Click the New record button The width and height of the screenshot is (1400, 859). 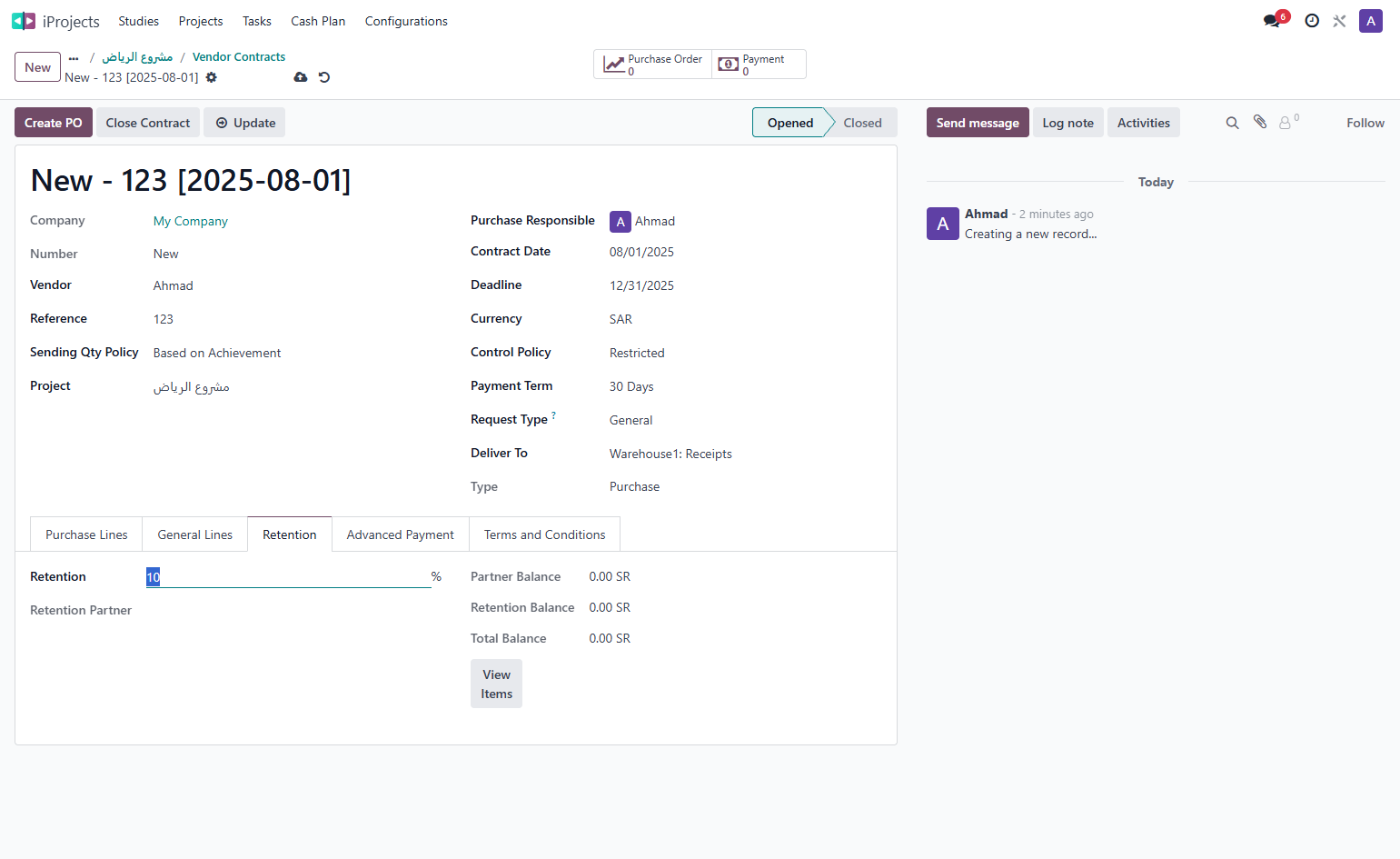pos(37,67)
